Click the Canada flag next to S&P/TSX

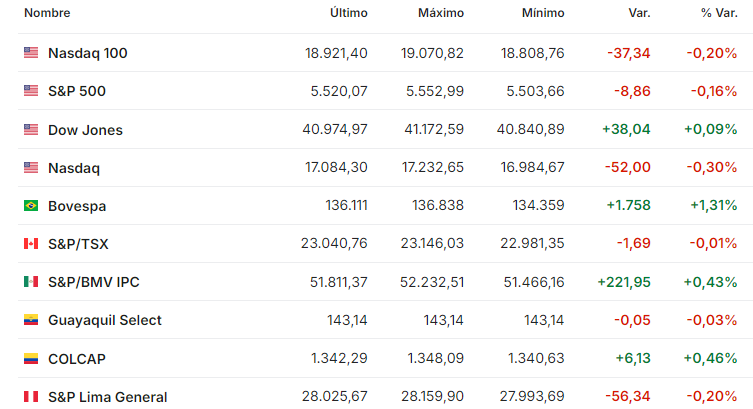(31, 243)
